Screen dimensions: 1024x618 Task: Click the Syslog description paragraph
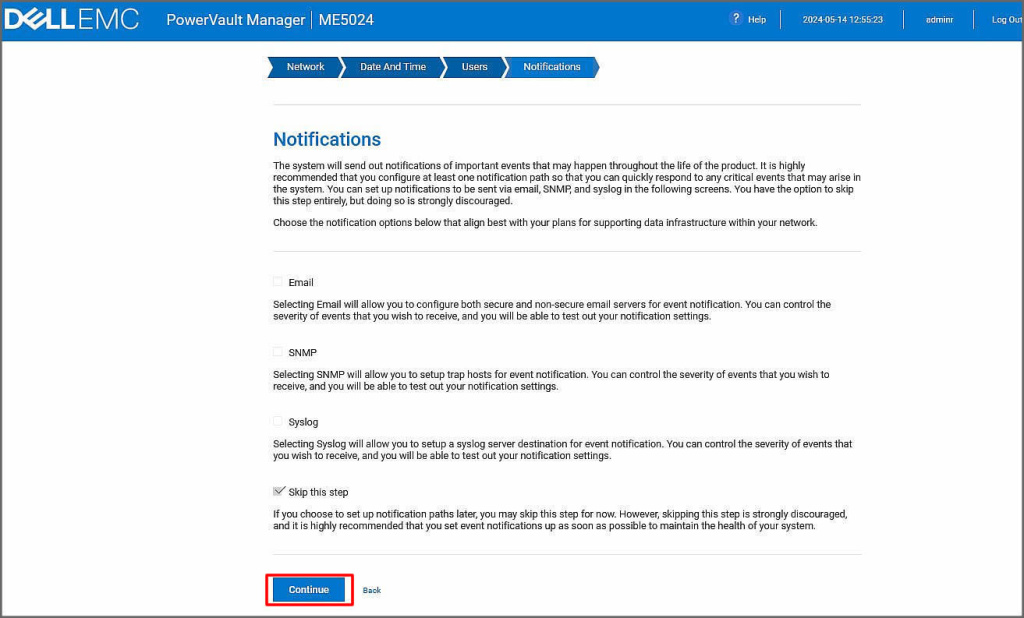(x=562, y=450)
